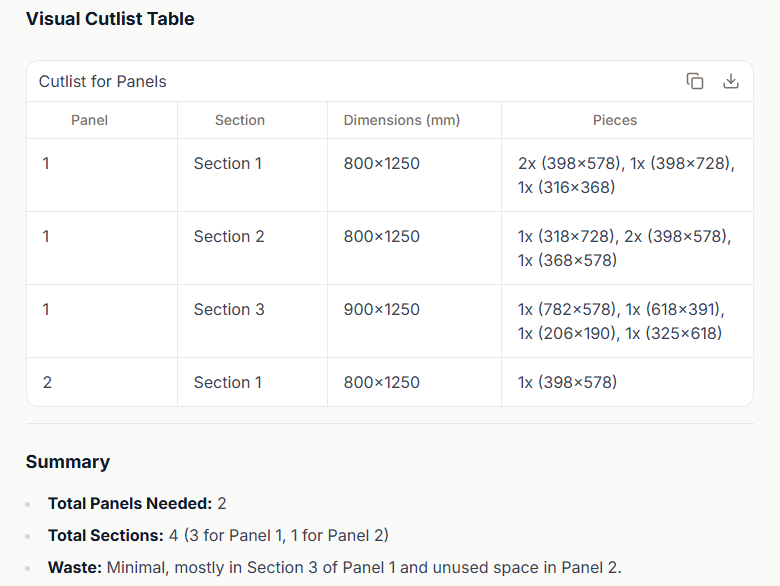Screen dimensions: 780x586
Task: Click the download table icon
Action: pyautogui.click(x=731, y=81)
